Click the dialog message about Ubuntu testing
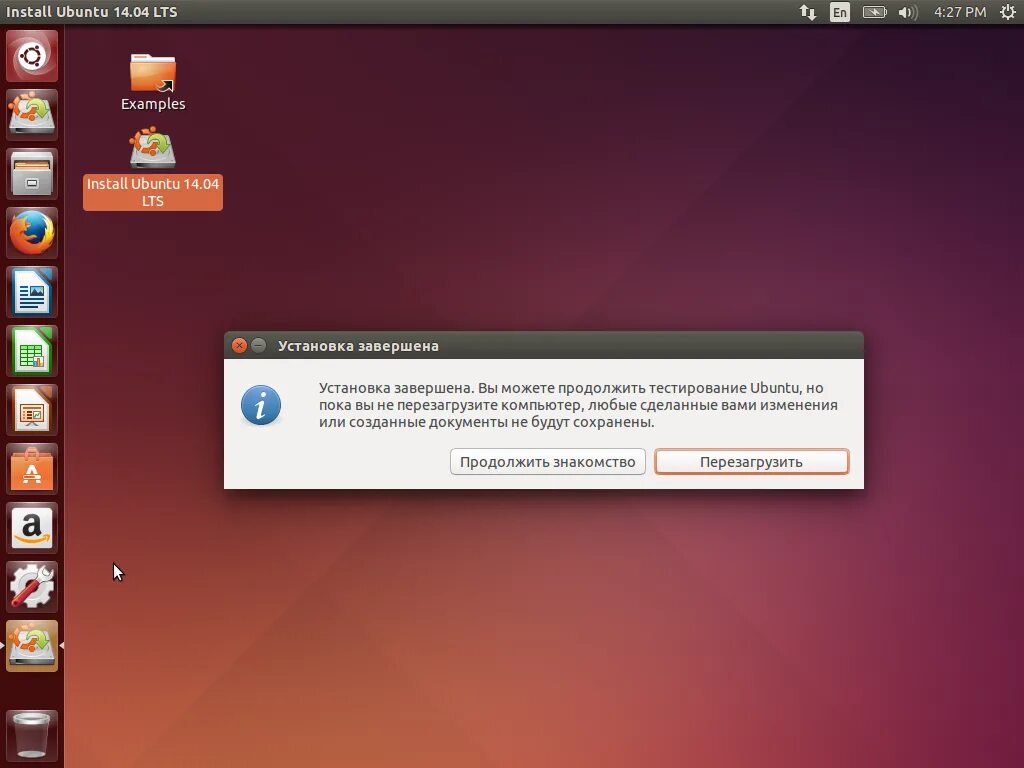The width and height of the screenshot is (1024, 768). (578, 405)
